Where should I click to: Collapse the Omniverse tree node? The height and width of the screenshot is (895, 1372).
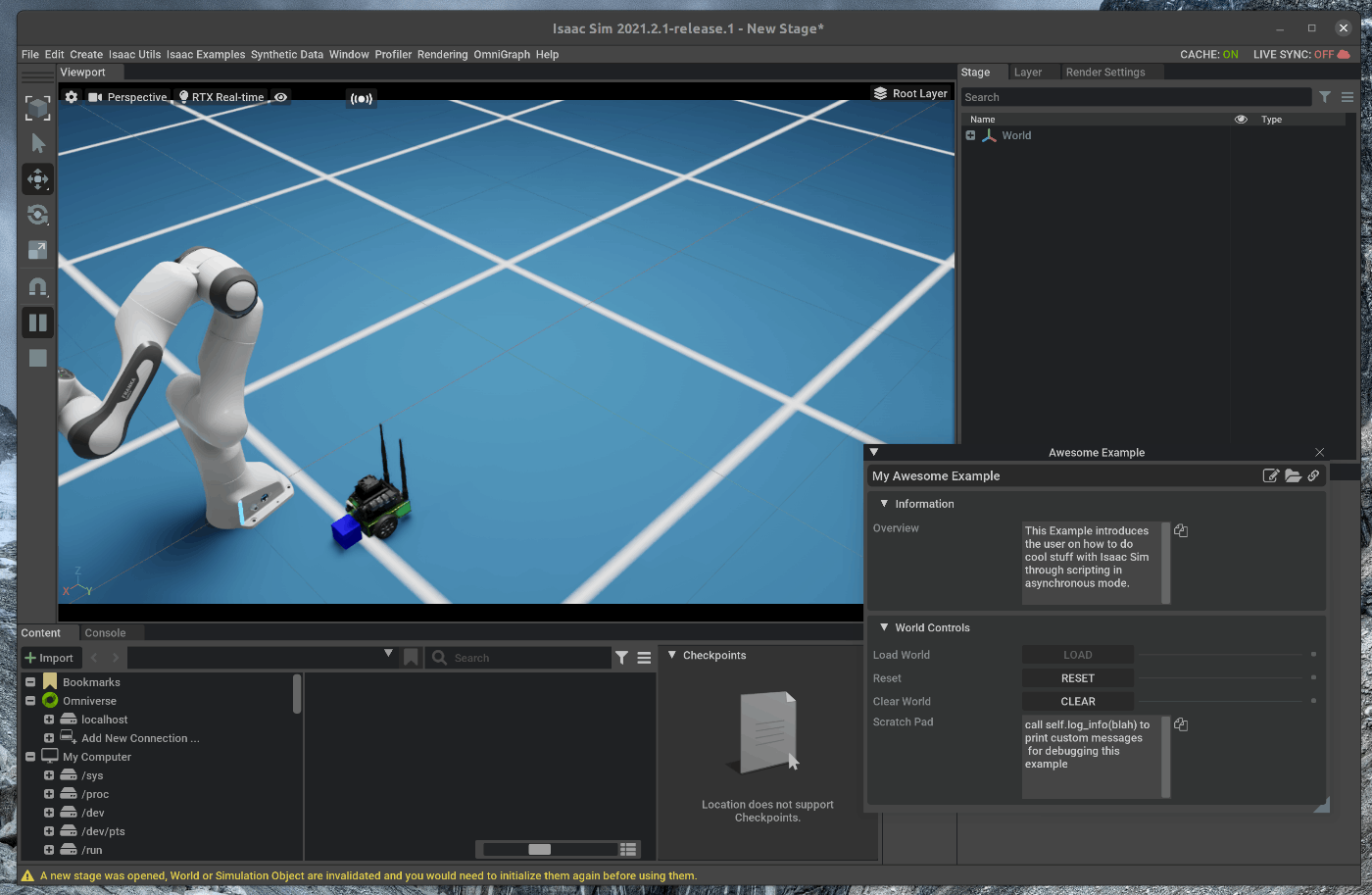[30, 701]
